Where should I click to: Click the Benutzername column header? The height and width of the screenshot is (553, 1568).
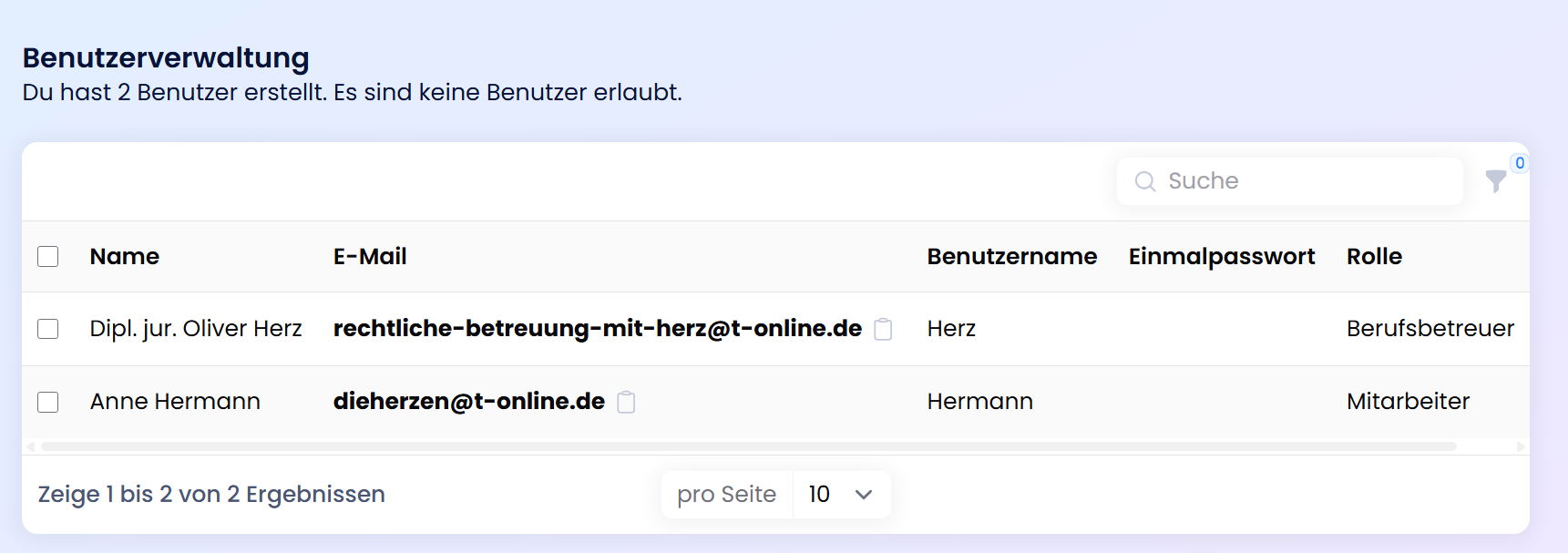point(1011,257)
